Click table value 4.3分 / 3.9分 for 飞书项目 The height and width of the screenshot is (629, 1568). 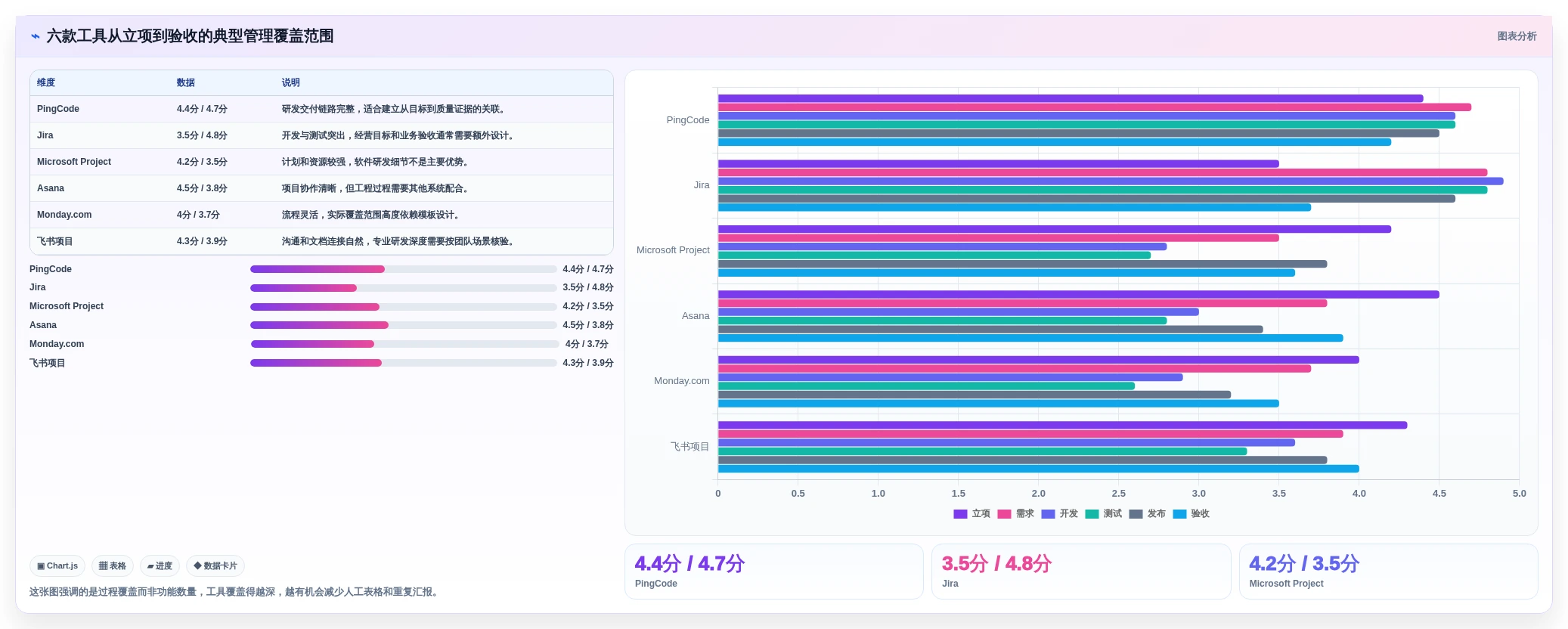tap(202, 241)
